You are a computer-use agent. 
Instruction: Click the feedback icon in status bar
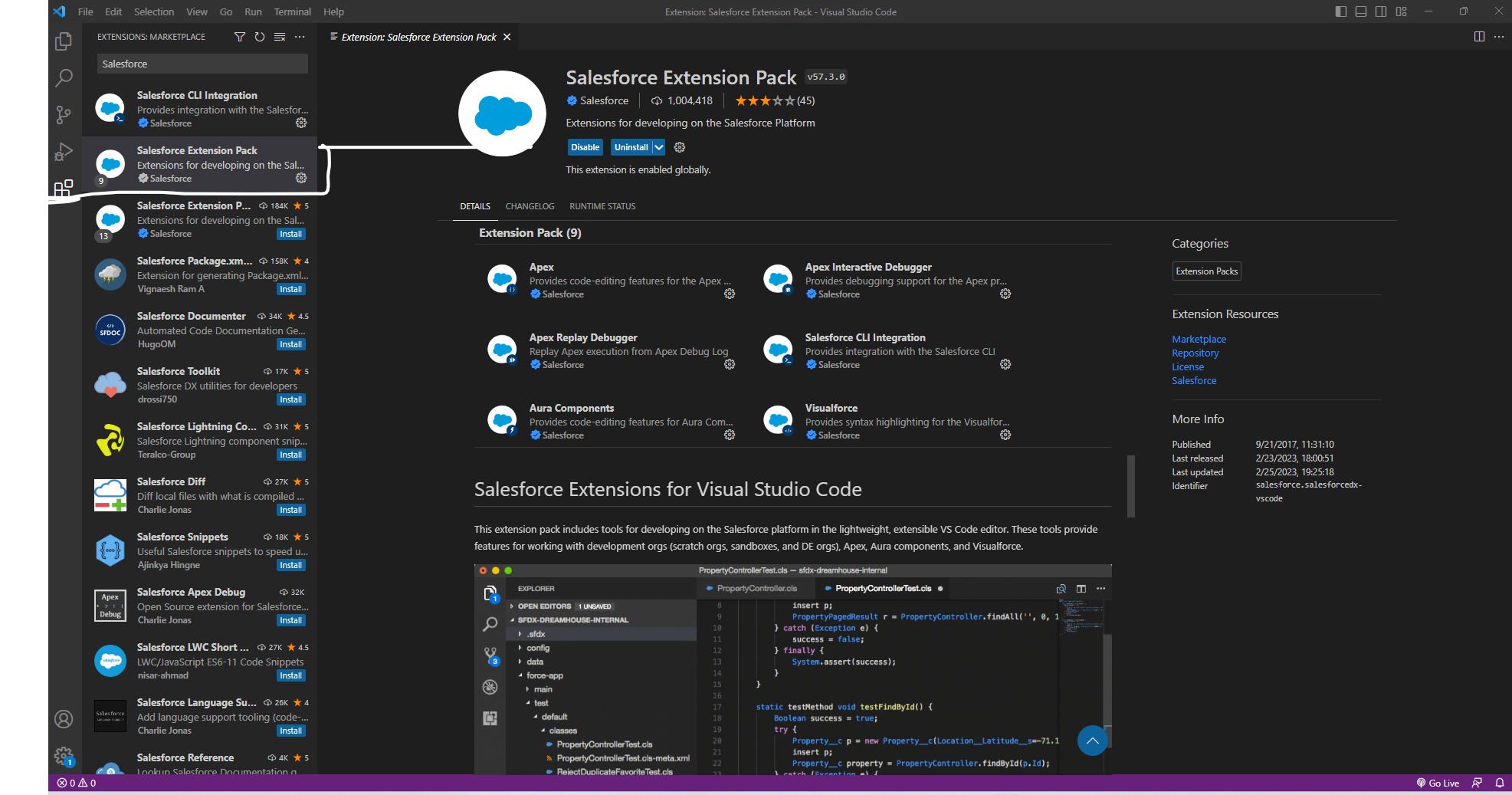tap(1477, 783)
